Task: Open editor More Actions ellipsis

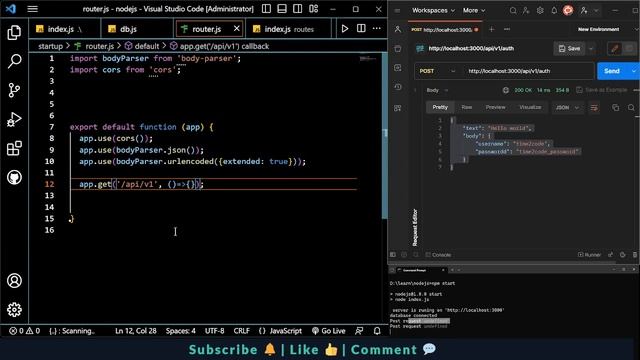Action: [x=377, y=29]
